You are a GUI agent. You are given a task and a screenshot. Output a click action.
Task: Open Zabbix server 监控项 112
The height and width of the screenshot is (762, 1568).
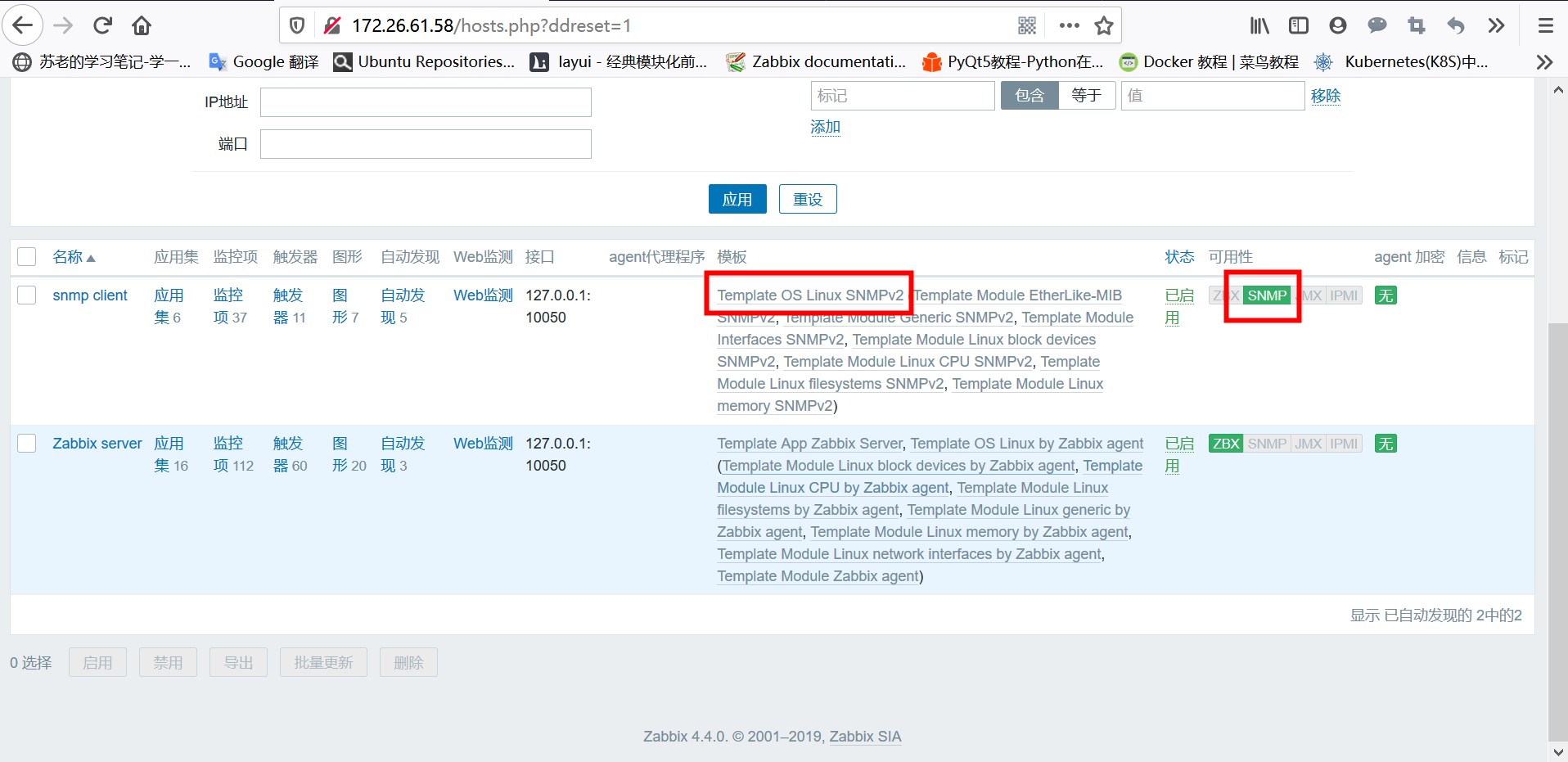(233, 454)
